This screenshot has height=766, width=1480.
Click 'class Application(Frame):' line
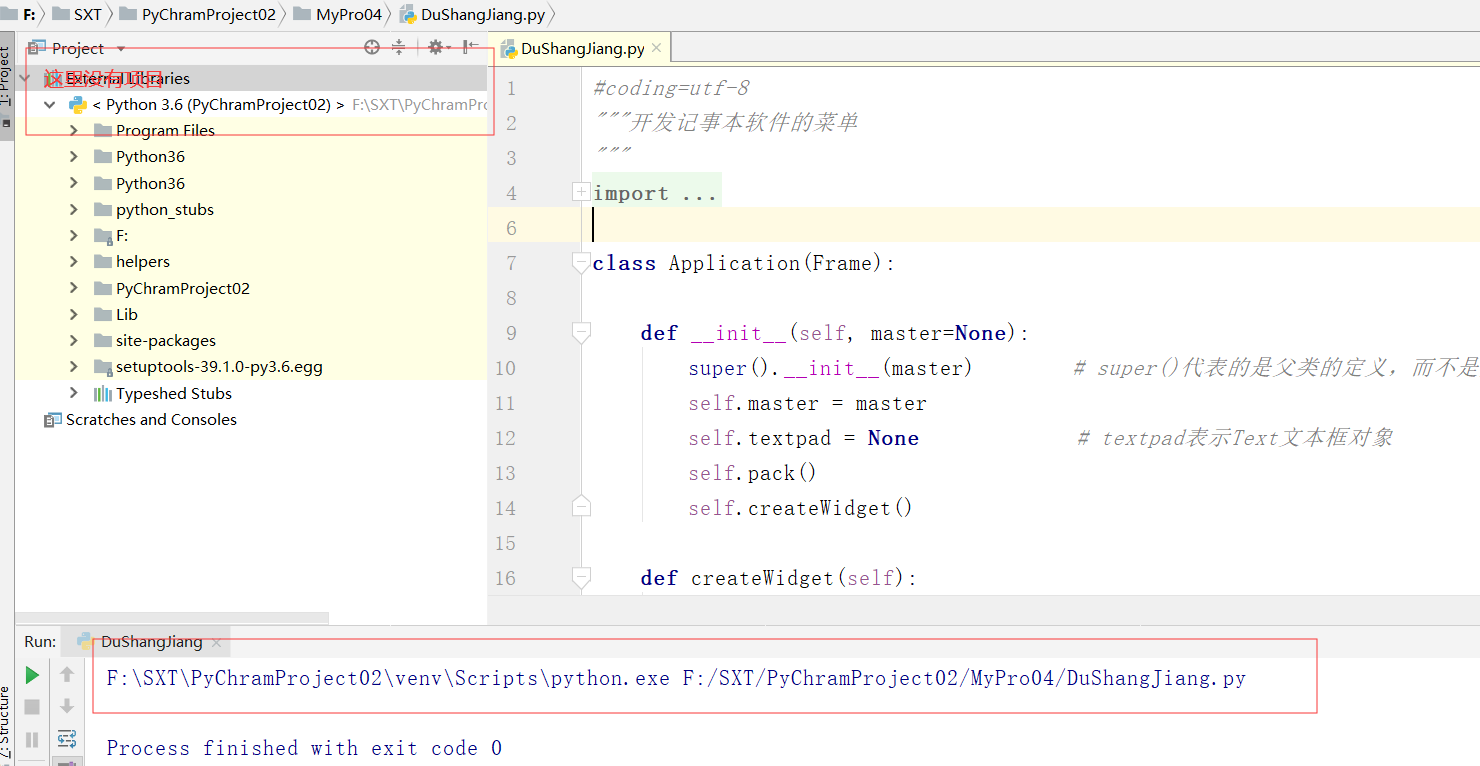[x=743, y=263]
